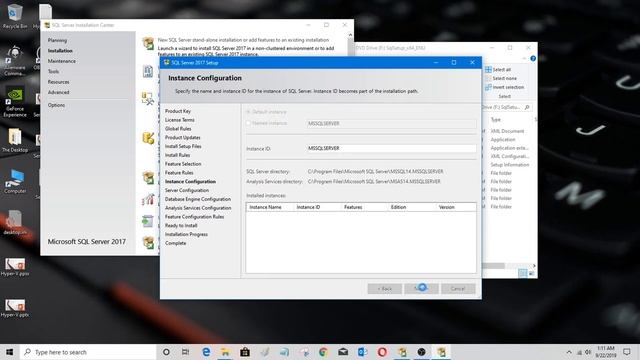The image size is (640, 360).
Task: Select the Default instance radio button
Action: coord(248,112)
